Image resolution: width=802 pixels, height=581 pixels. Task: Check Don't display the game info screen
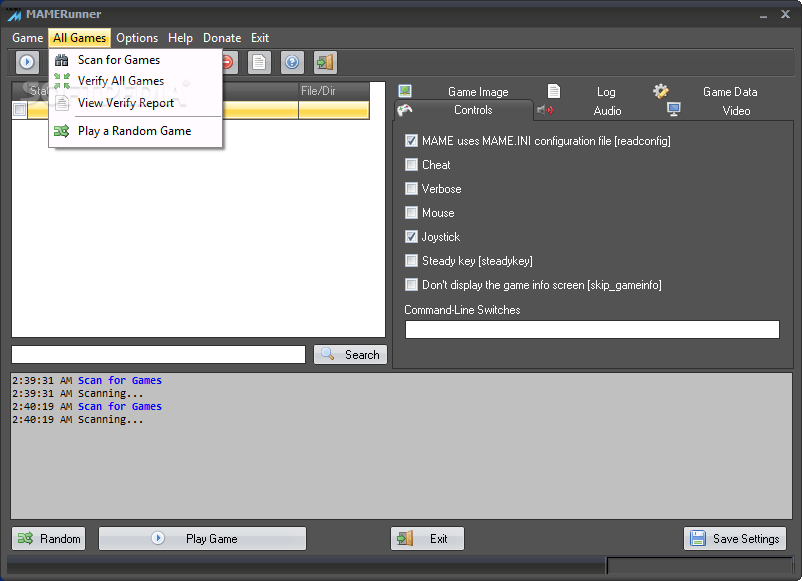pyautogui.click(x=411, y=285)
